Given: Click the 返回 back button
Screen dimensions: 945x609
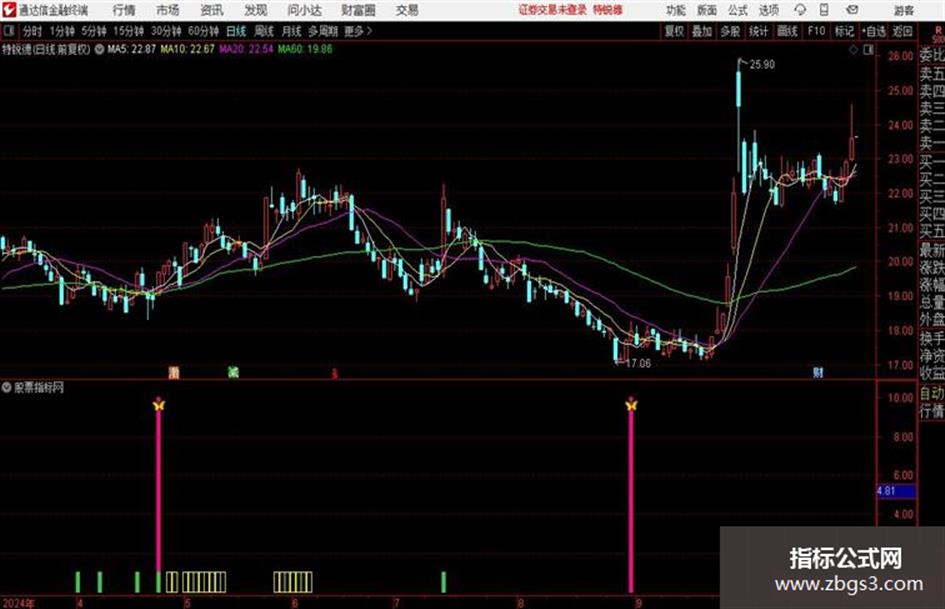Looking at the screenshot, I should point(903,31).
